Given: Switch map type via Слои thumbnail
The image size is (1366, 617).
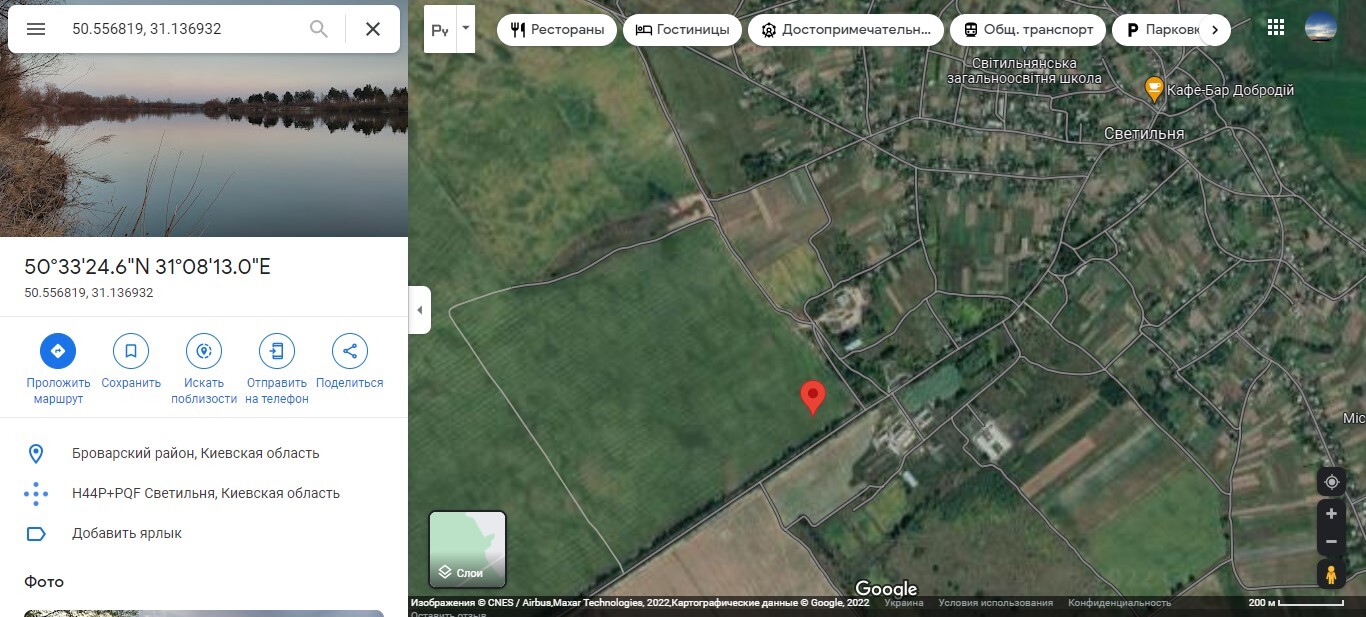Looking at the screenshot, I should [468, 549].
